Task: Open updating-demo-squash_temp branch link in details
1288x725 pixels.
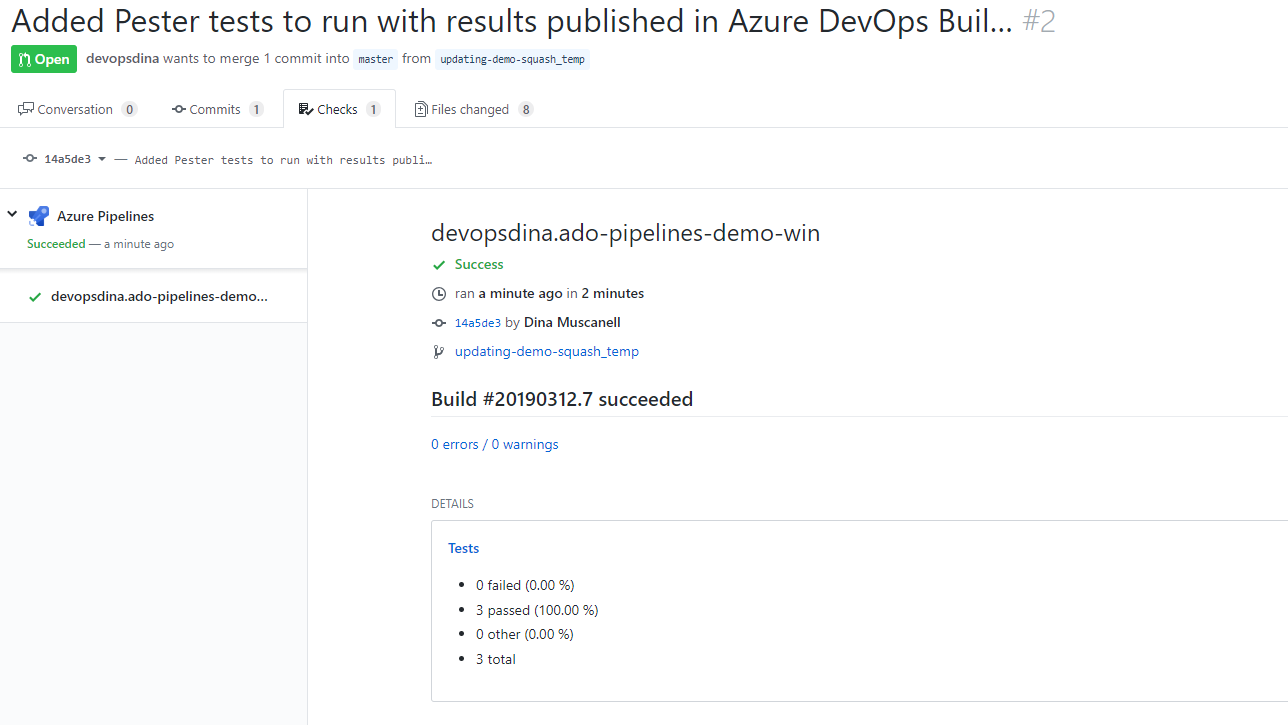Action: tap(547, 351)
